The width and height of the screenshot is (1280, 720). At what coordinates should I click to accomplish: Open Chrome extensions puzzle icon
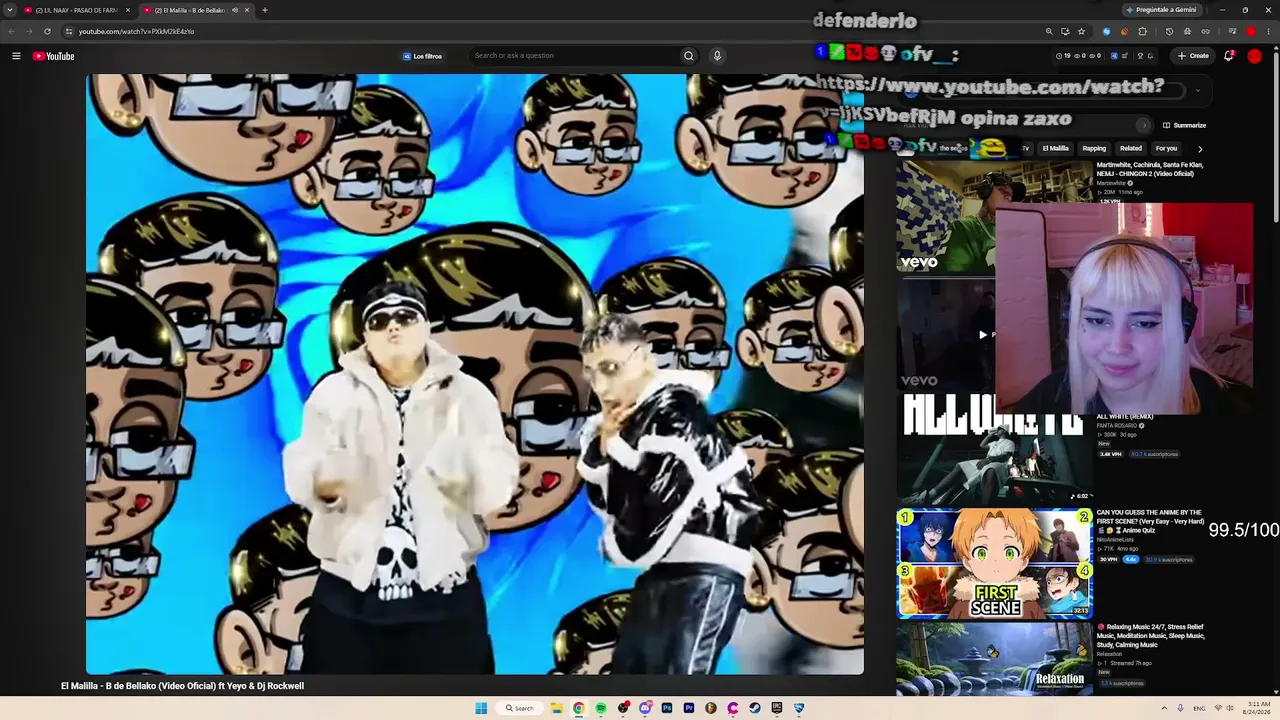click(1143, 31)
